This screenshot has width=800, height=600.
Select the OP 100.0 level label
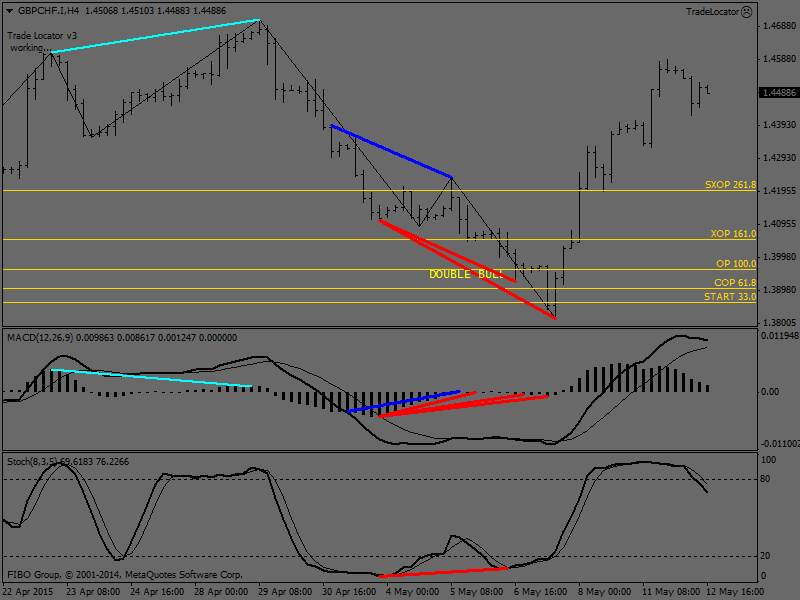coord(736,264)
